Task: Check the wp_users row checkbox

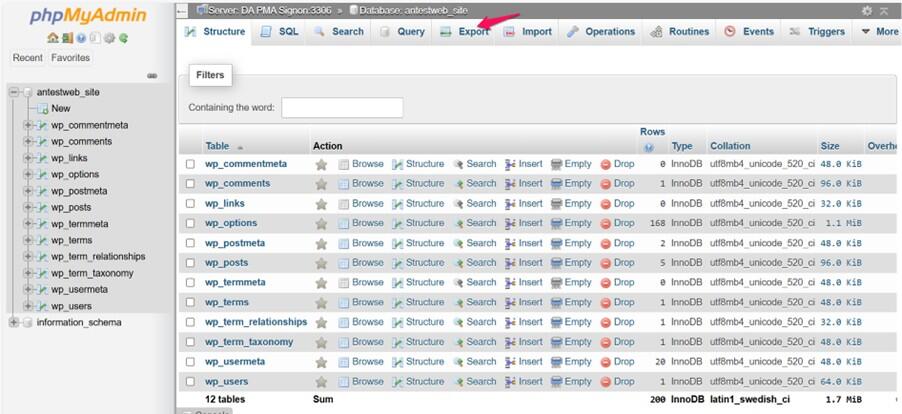Action: point(190,382)
